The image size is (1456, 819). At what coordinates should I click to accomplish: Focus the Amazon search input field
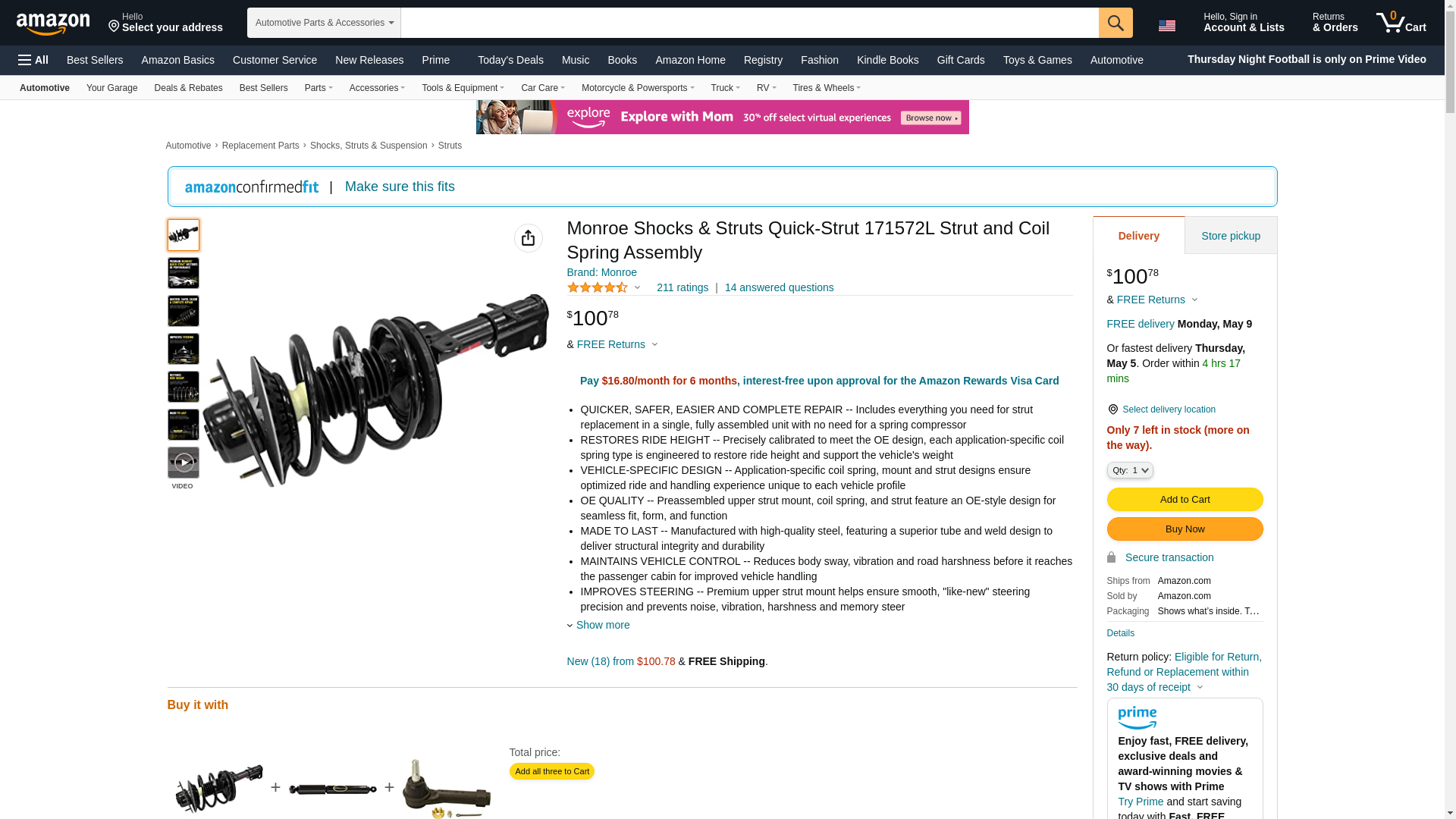(x=749, y=23)
